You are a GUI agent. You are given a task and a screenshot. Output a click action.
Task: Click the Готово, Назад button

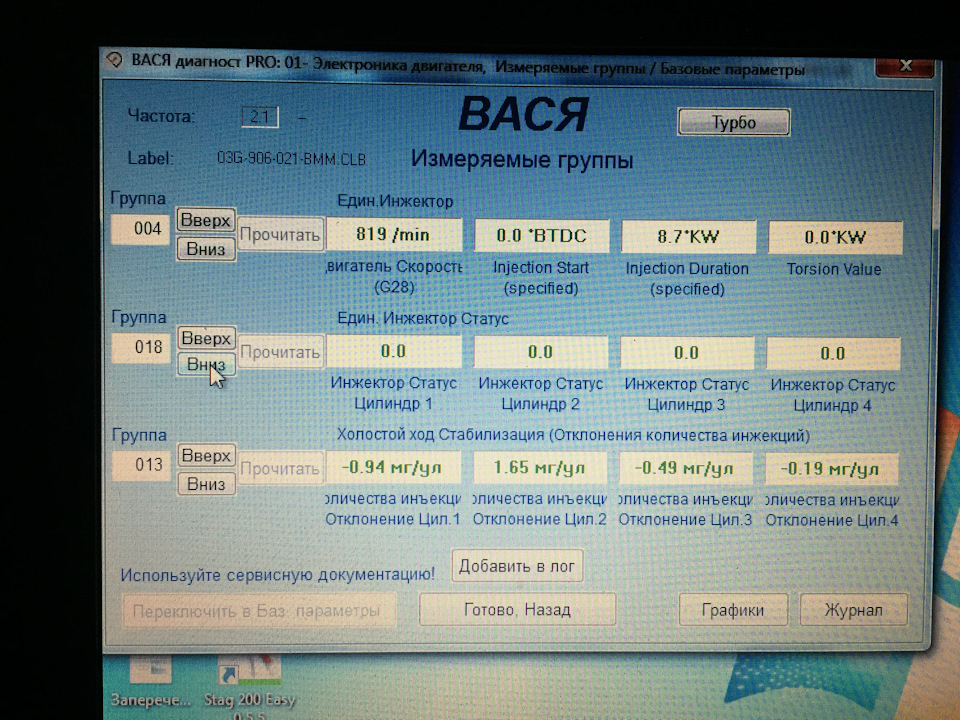point(517,610)
